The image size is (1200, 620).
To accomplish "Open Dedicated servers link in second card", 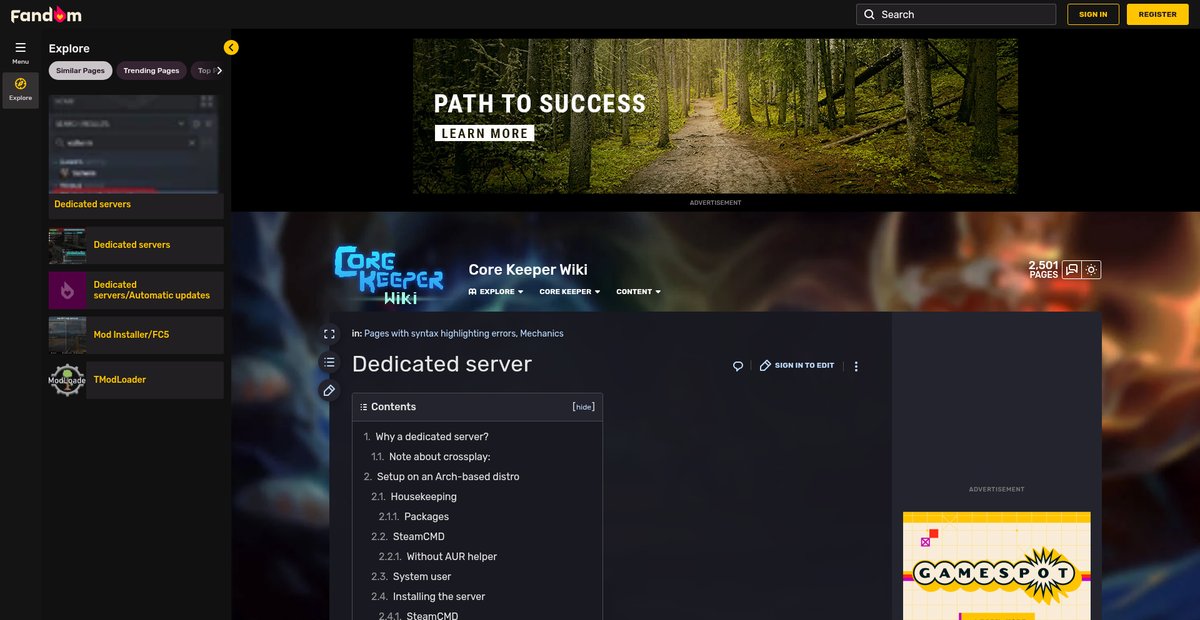I will click(132, 245).
